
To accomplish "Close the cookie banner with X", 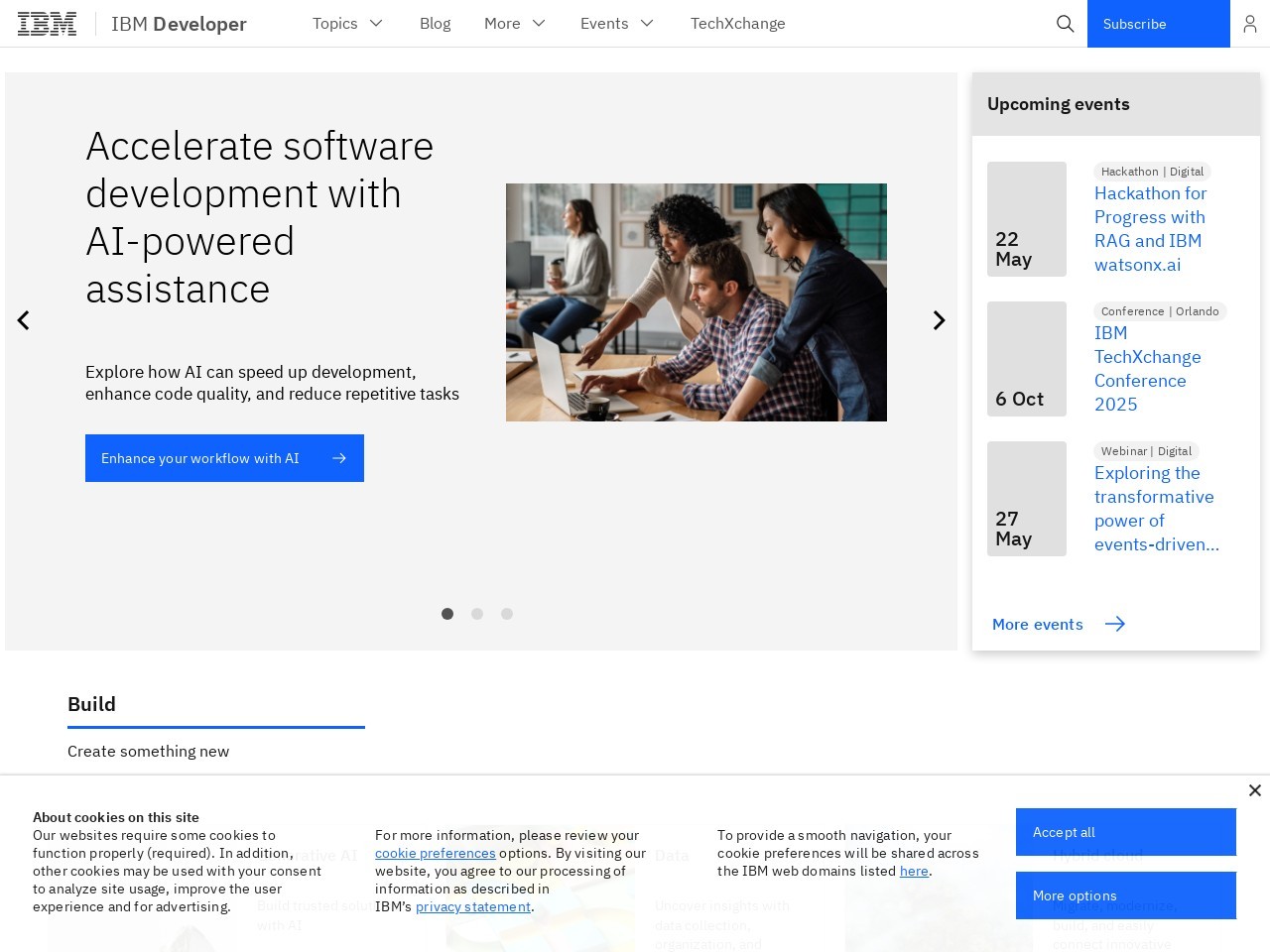I will 1254,790.
